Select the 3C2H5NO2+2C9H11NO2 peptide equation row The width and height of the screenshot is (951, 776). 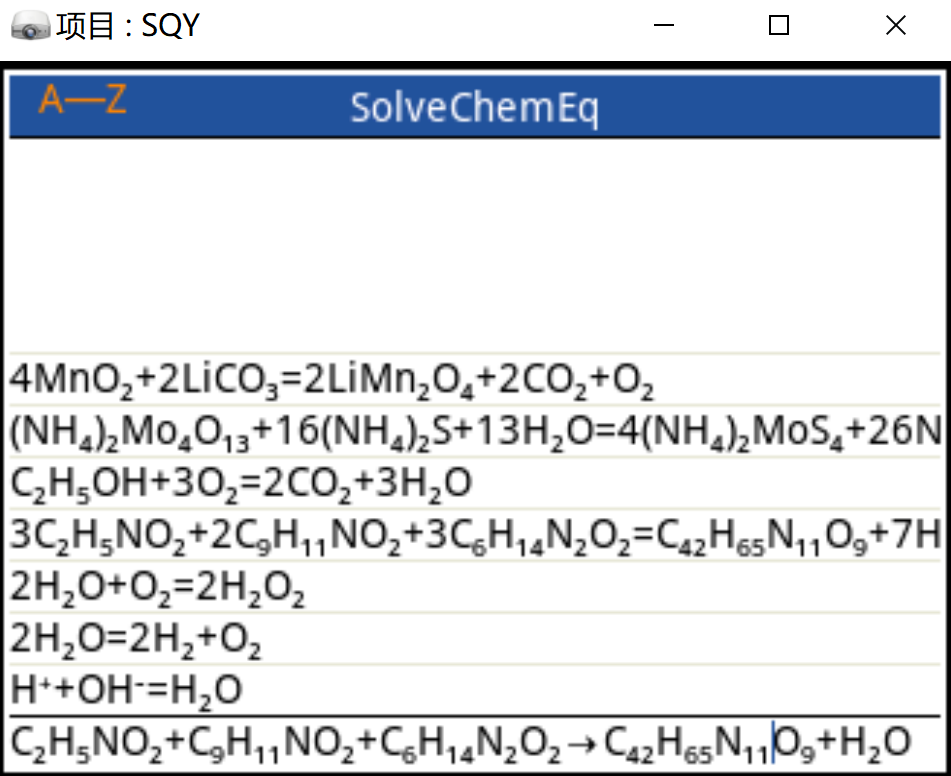point(475,536)
